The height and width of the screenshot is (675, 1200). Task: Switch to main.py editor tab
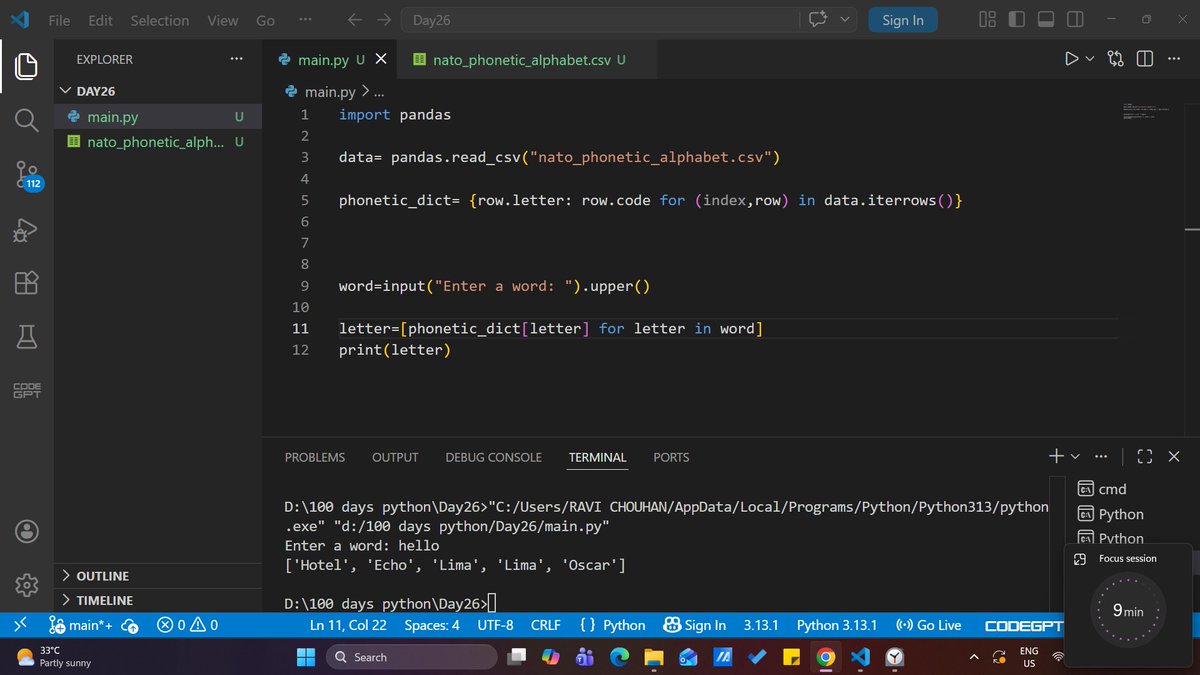click(331, 60)
